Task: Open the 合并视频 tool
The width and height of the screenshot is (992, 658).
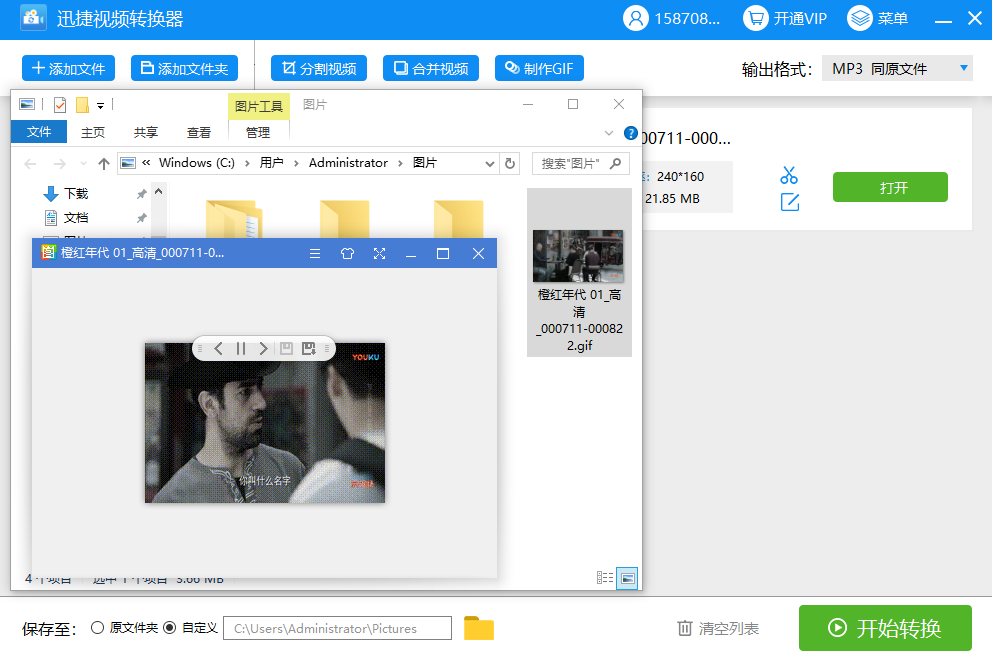Action: pos(431,68)
